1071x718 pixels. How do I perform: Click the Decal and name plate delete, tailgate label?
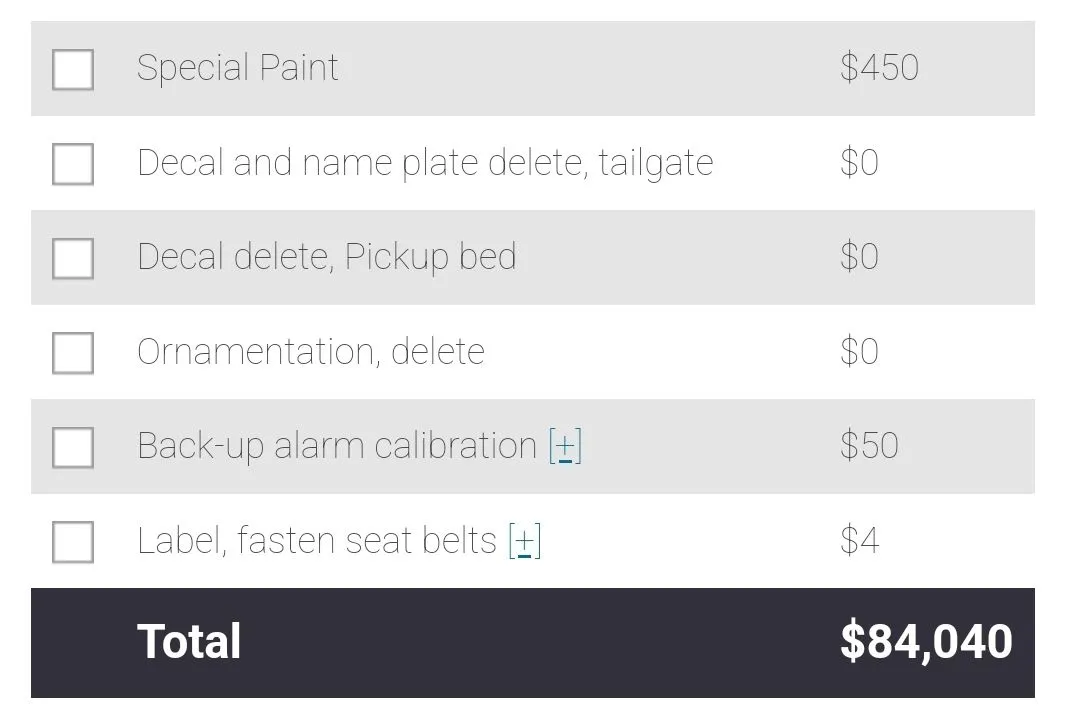pos(425,163)
